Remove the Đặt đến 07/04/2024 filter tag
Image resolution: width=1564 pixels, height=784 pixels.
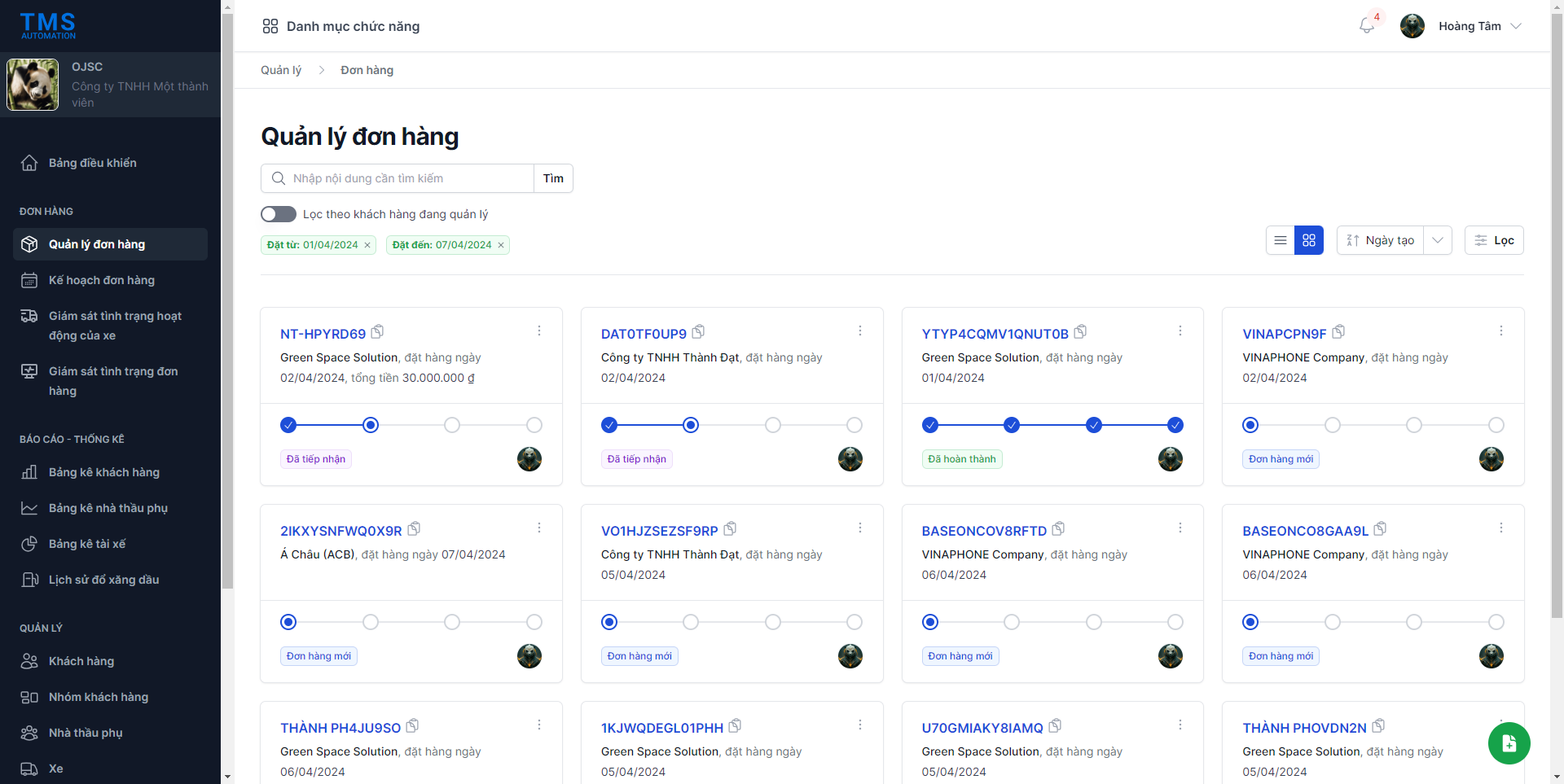click(x=501, y=245)
